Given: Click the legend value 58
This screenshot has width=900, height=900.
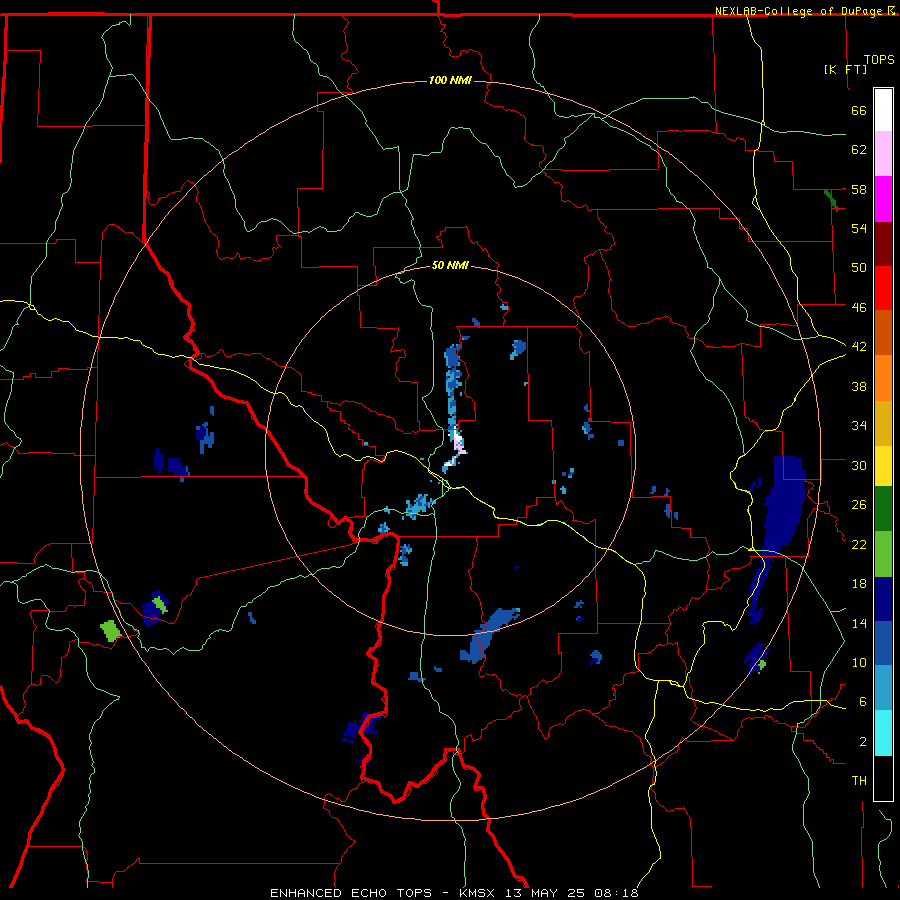Looking at the screenshot, I should 859,189.
